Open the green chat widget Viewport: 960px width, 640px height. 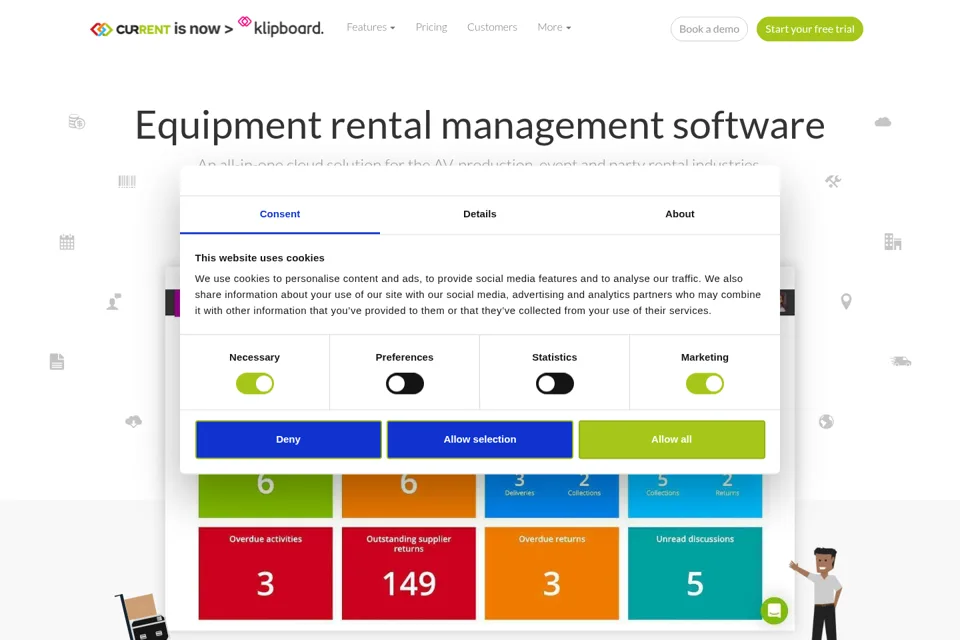(774, 611)
